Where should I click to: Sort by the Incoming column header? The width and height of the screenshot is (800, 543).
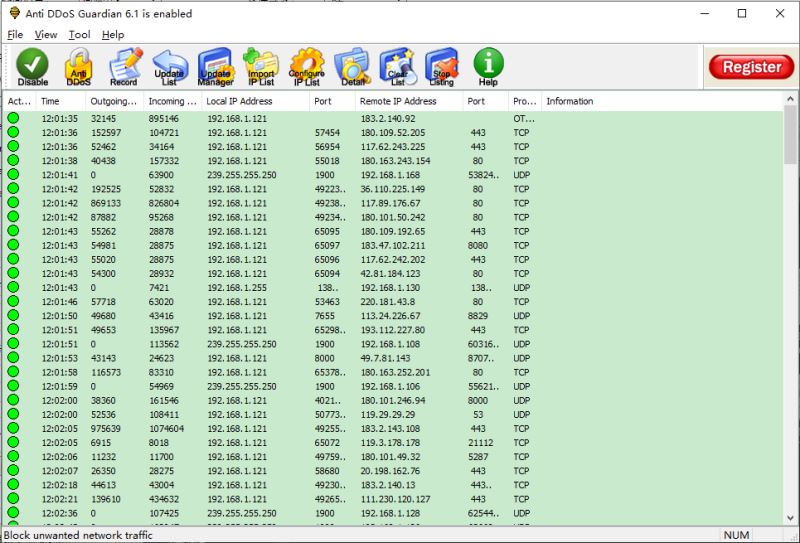pyautogui.click(x=173, y=101)
